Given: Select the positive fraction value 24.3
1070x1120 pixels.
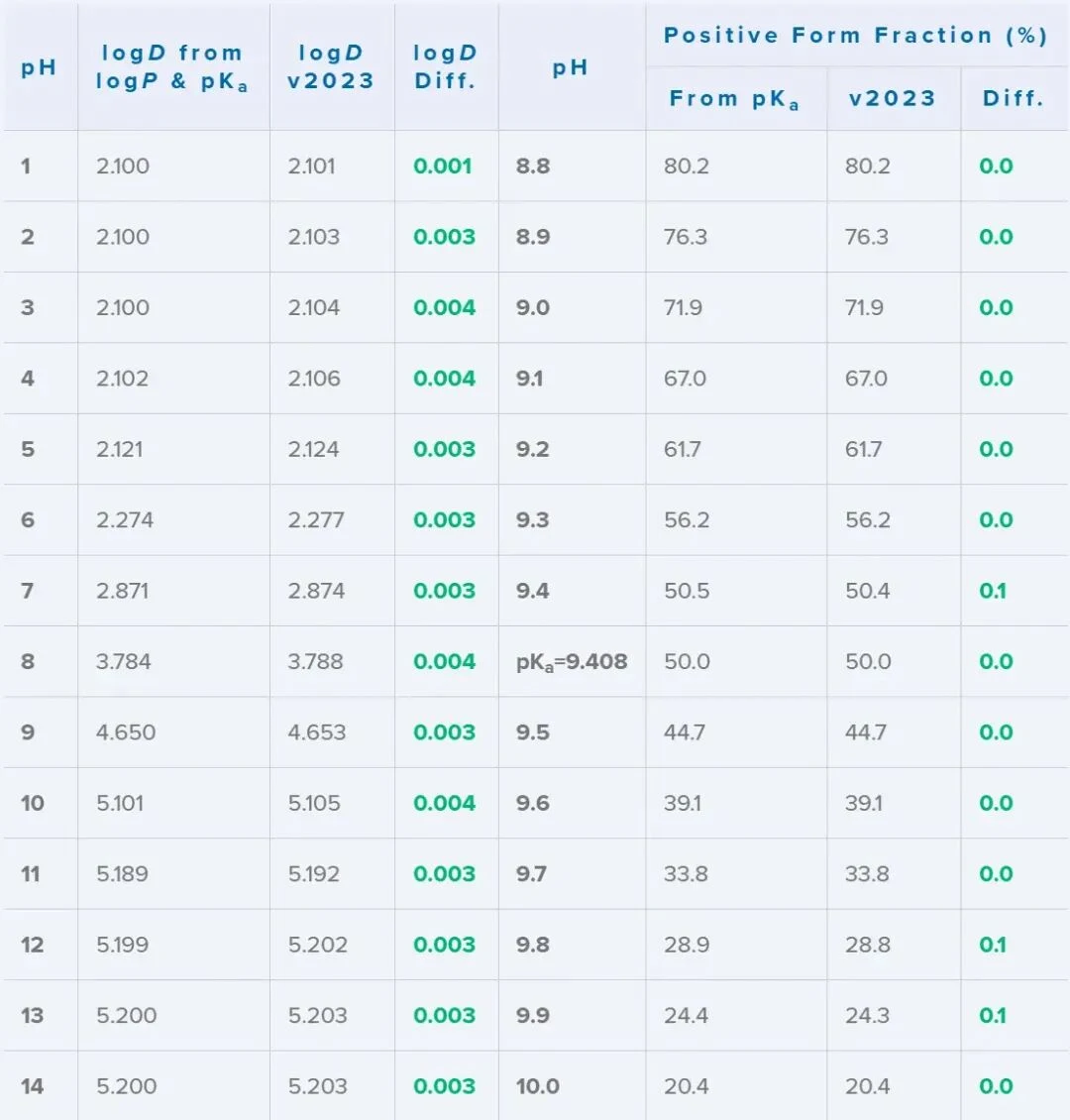Looking at the screenshot, I should click(867, 1015).
